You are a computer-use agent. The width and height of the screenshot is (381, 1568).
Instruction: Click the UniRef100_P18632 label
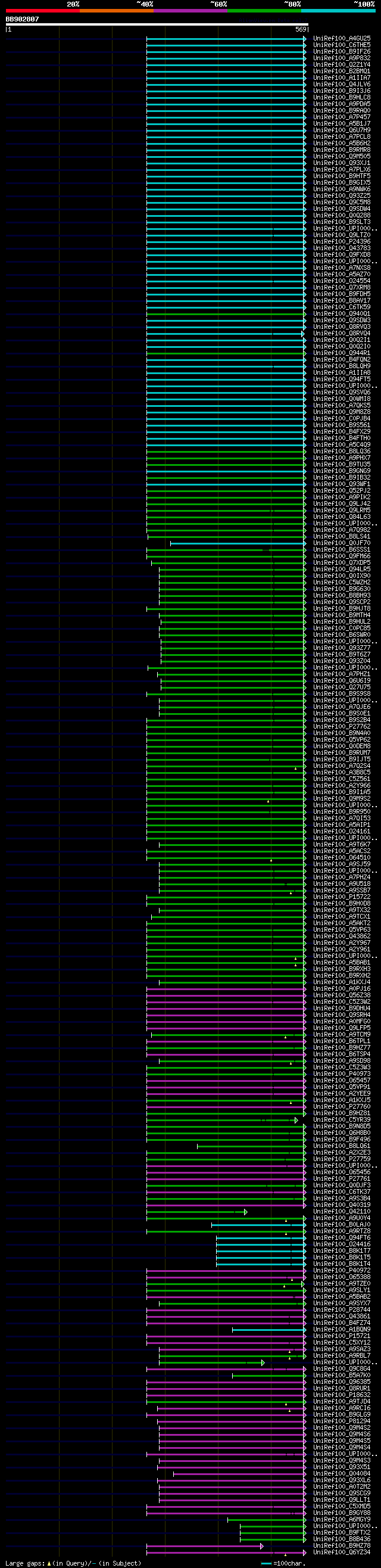(x=342, y=1395)
